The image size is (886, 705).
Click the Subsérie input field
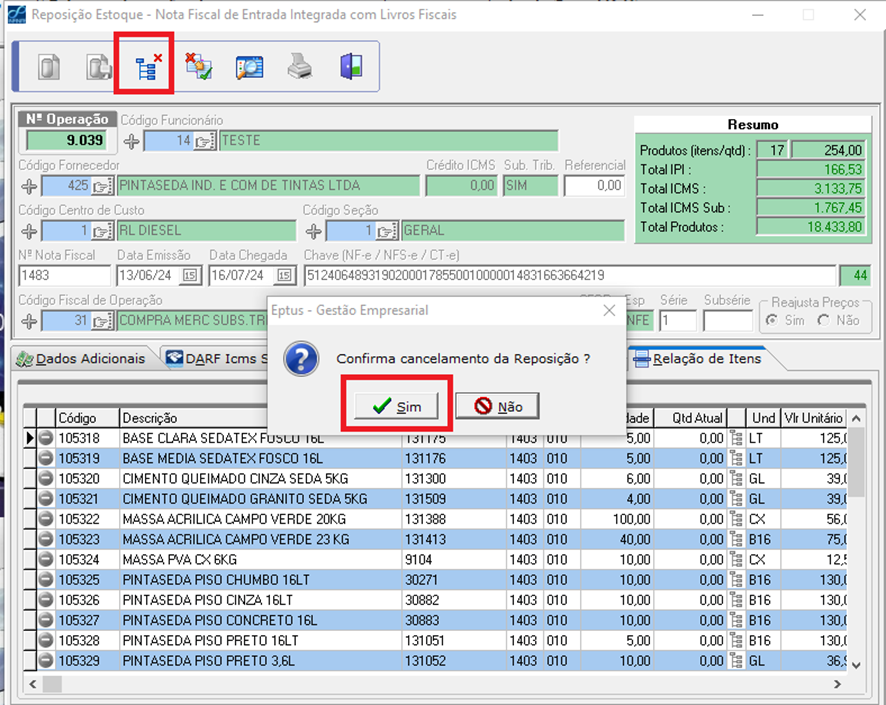728,321
